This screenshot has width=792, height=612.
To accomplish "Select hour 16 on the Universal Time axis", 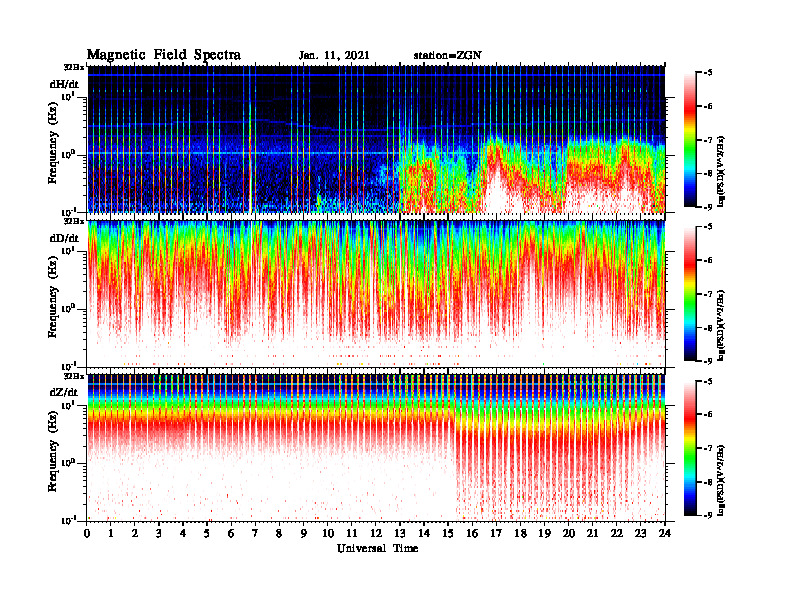I will (x=472, y=534).
